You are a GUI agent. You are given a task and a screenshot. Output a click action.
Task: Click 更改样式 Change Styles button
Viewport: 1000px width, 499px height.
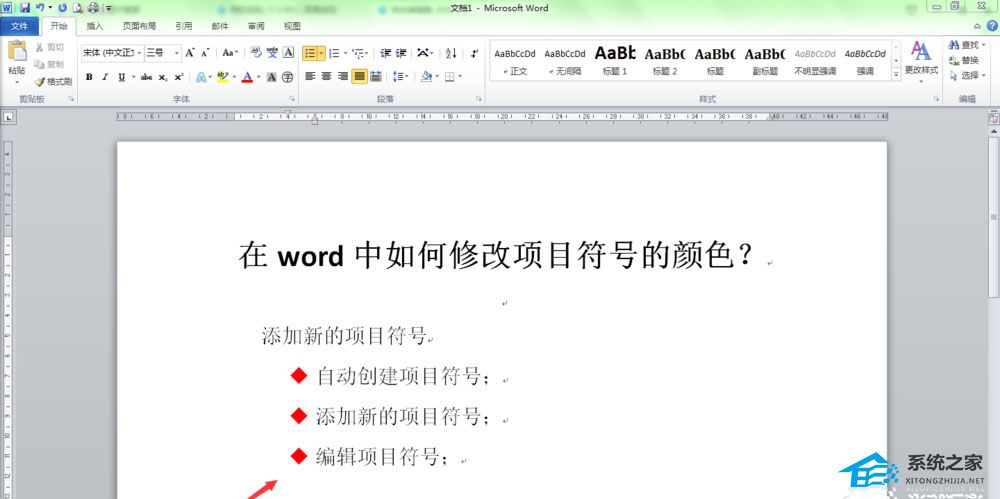[x=921, y=61]
